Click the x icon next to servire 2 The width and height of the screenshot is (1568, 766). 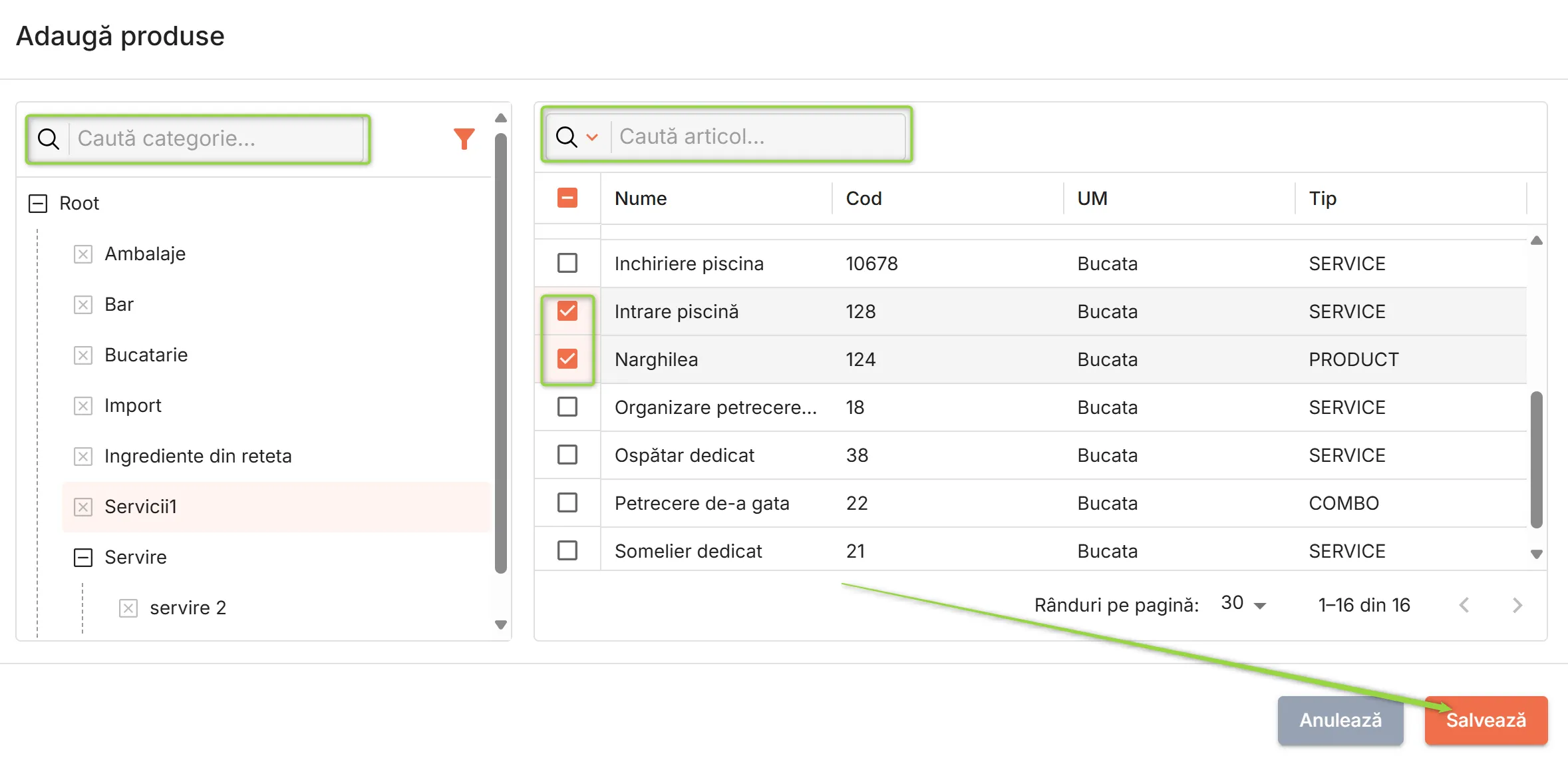click(x=128, y=608)
